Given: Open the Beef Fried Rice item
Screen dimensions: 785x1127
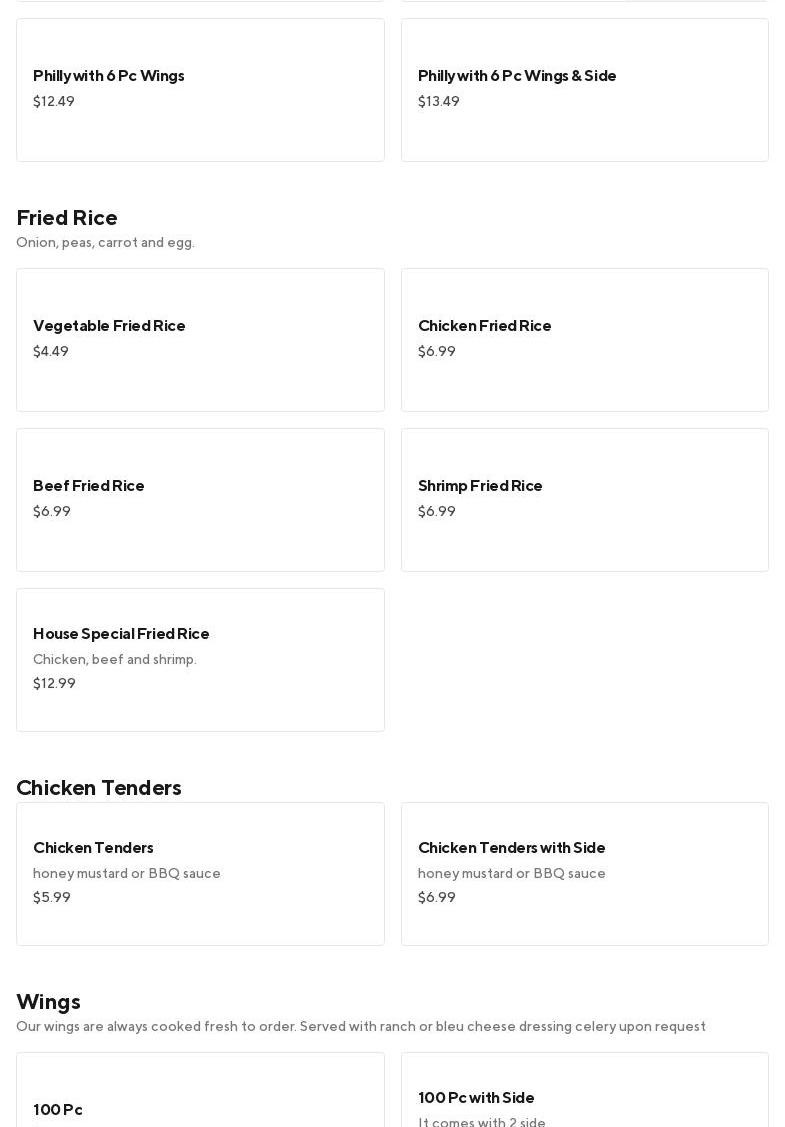Looking at the screenshot, I should (x=200, y=499).
